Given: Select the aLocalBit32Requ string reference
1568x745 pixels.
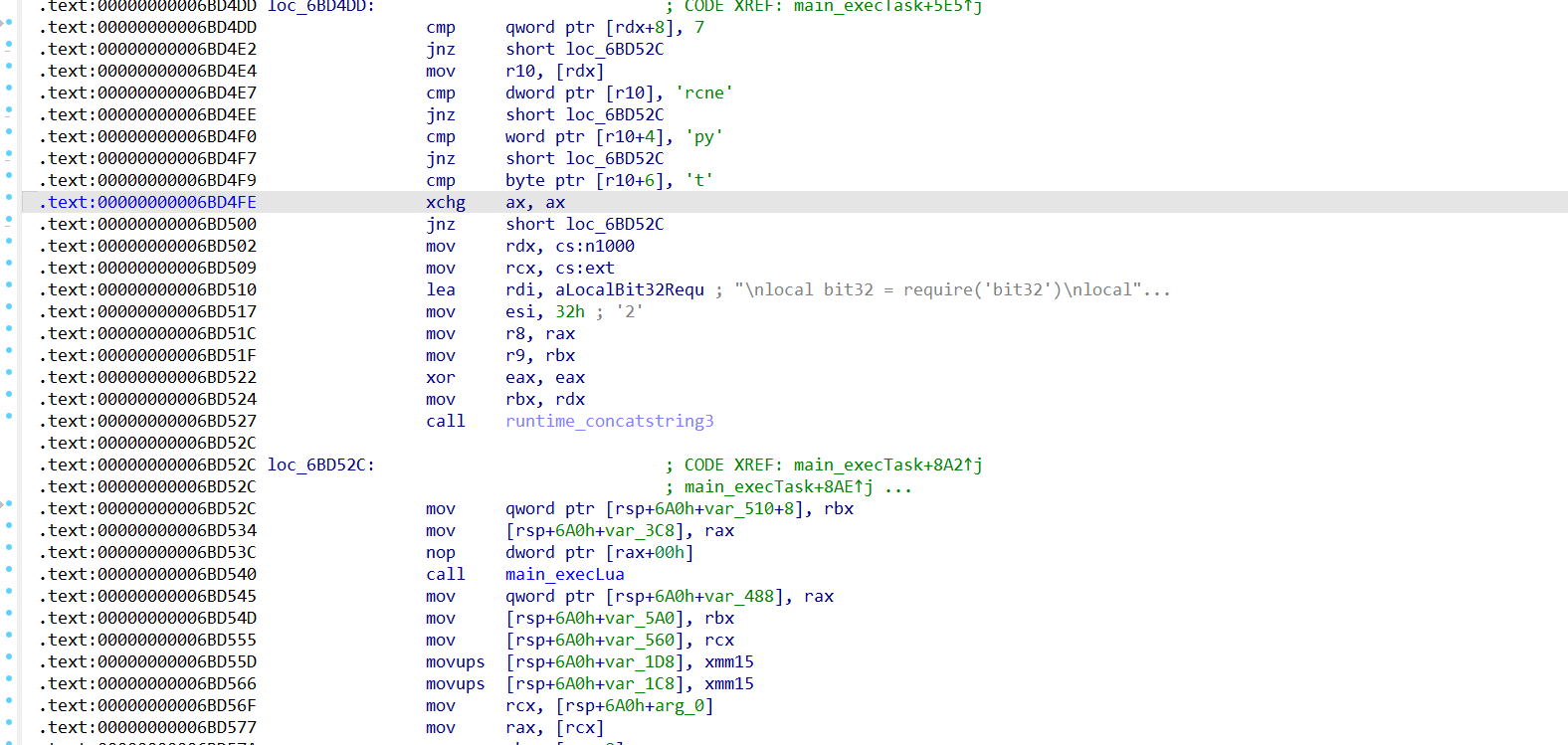Looking at the screenshot, I should pyautogui.click(x=629, y=289).
